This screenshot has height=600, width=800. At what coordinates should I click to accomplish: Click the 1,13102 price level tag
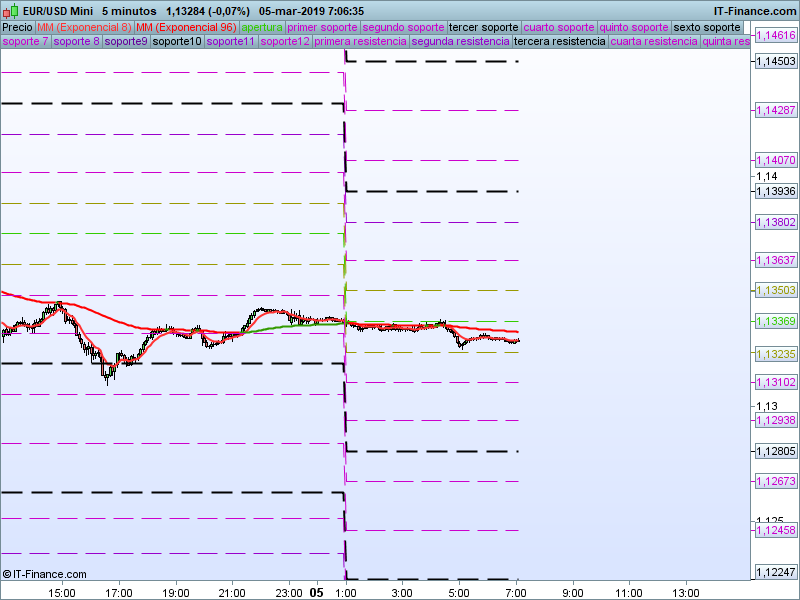[776, 382]
